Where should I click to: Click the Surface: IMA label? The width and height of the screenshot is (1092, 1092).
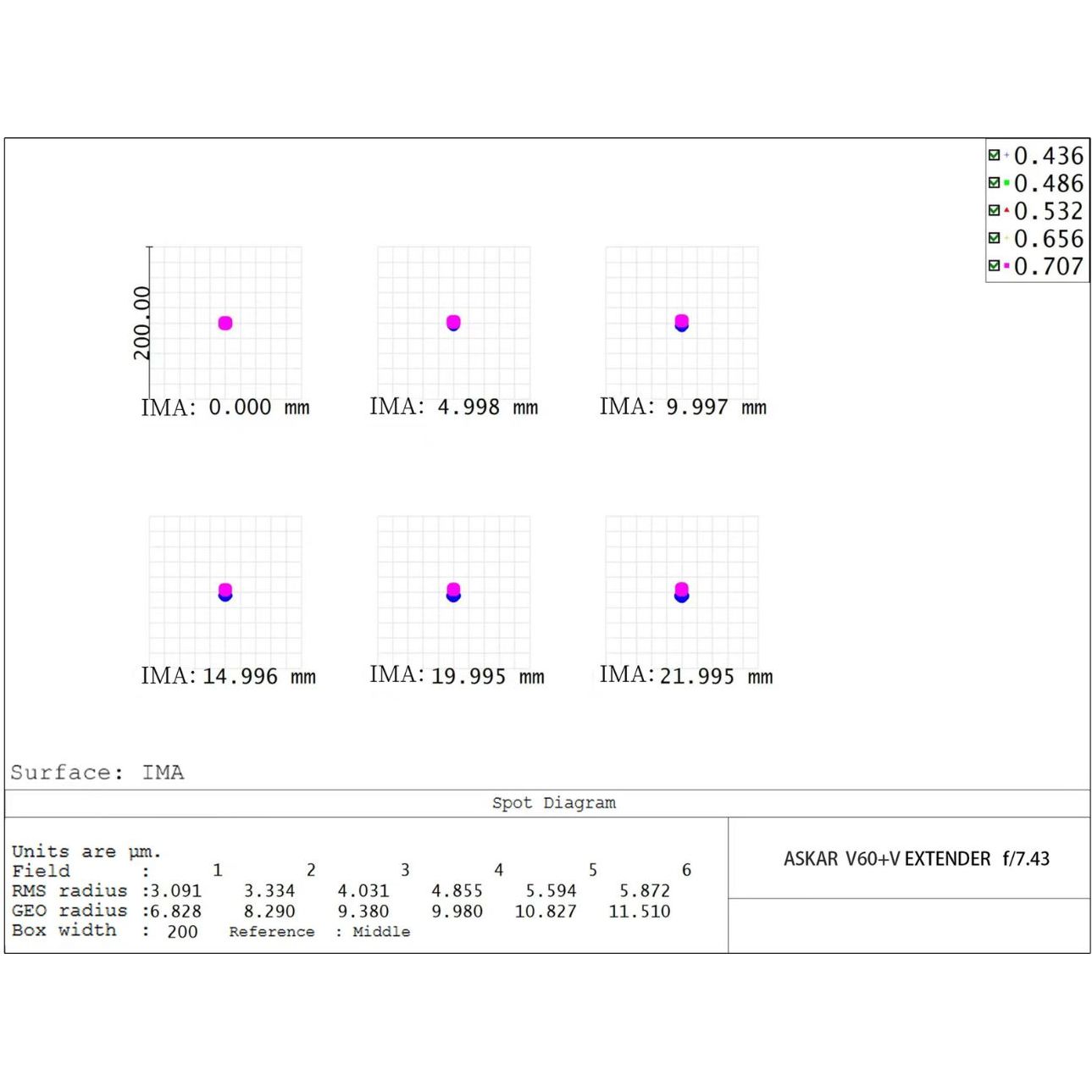pos(97,773)
